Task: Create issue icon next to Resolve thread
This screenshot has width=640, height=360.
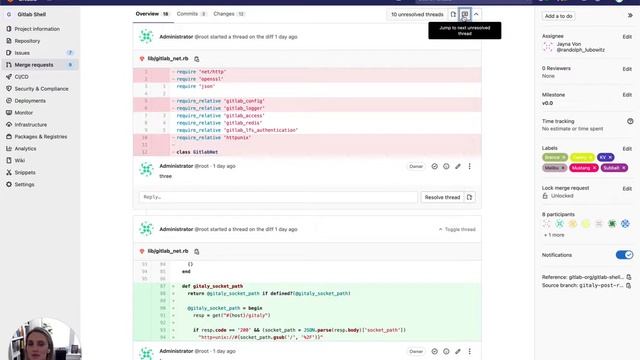Action: (469, 197)
